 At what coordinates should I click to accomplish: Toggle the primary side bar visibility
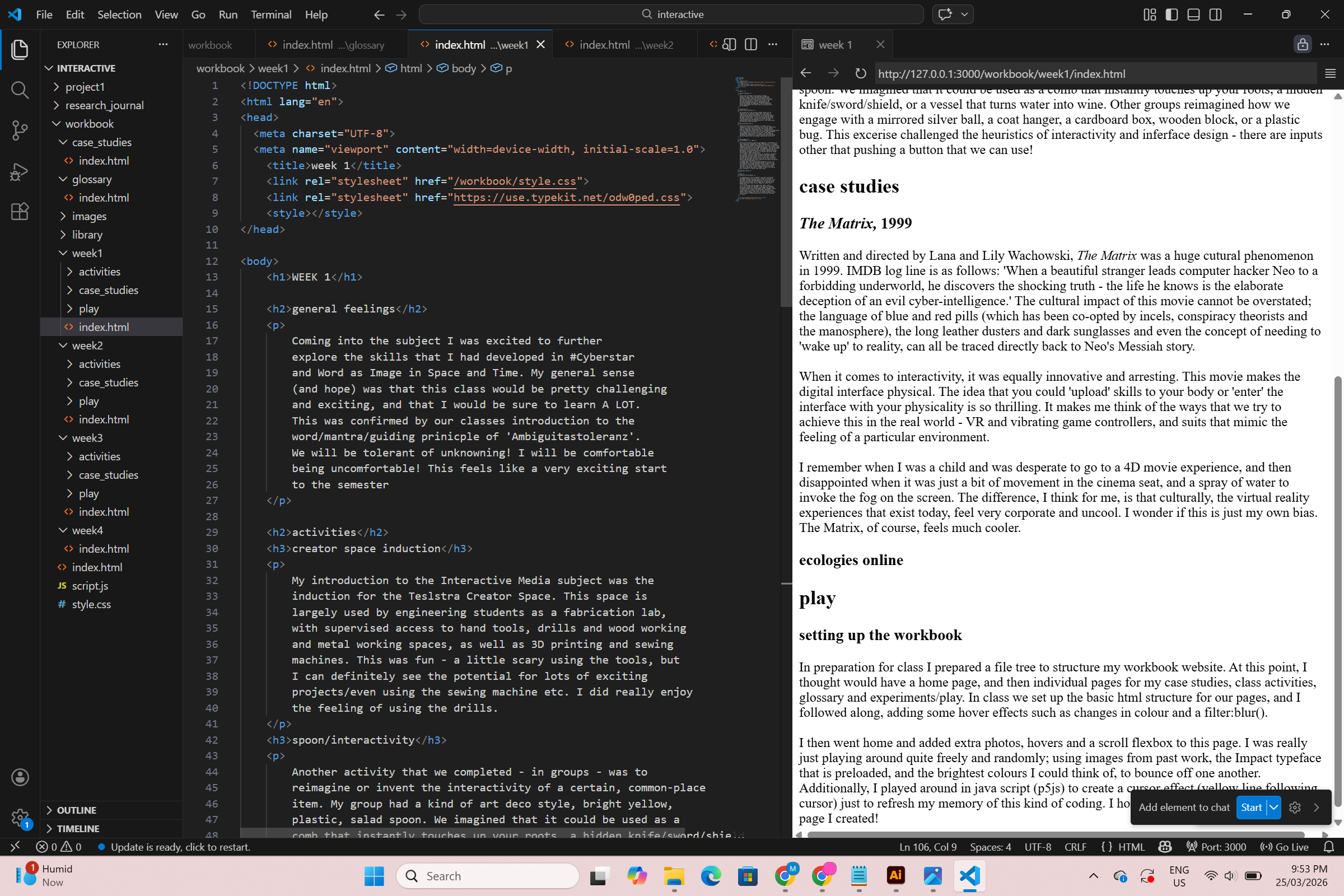coord(1172,15)
